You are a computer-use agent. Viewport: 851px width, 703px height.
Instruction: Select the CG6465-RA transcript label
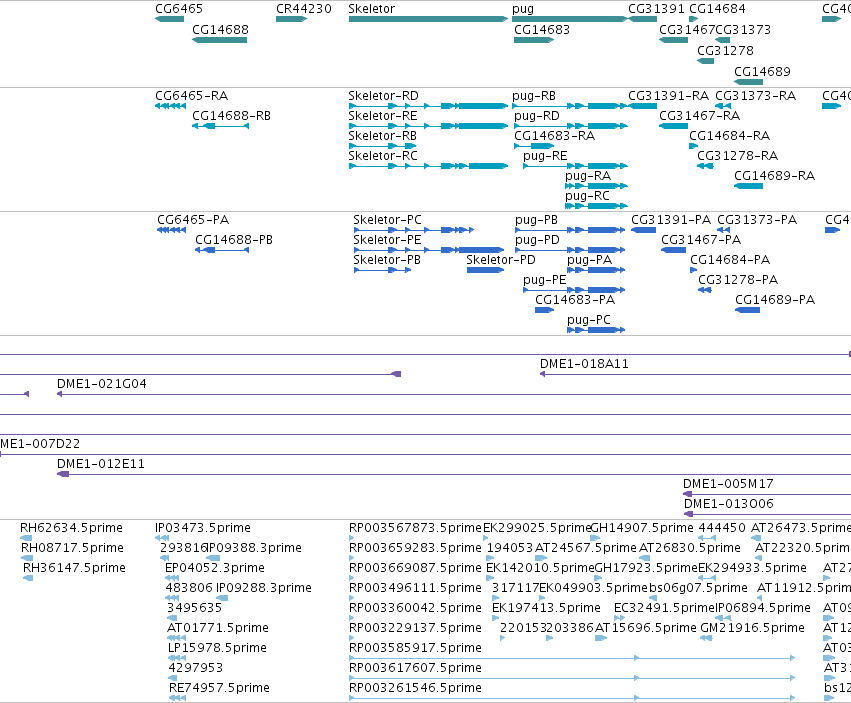[192, 96]
